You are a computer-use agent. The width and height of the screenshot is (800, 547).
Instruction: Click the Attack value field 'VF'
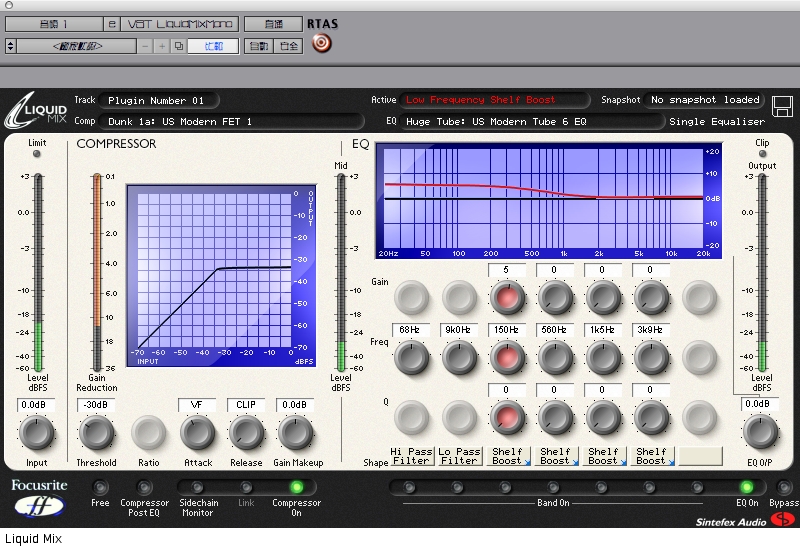tap(196, 405)
